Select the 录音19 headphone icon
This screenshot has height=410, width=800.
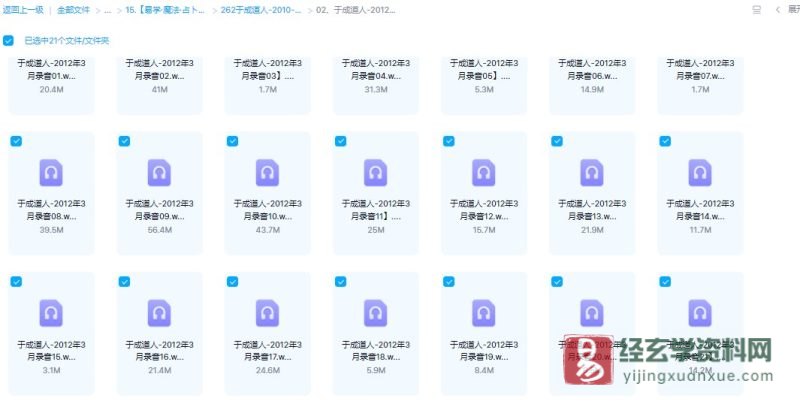coord(484,312)
